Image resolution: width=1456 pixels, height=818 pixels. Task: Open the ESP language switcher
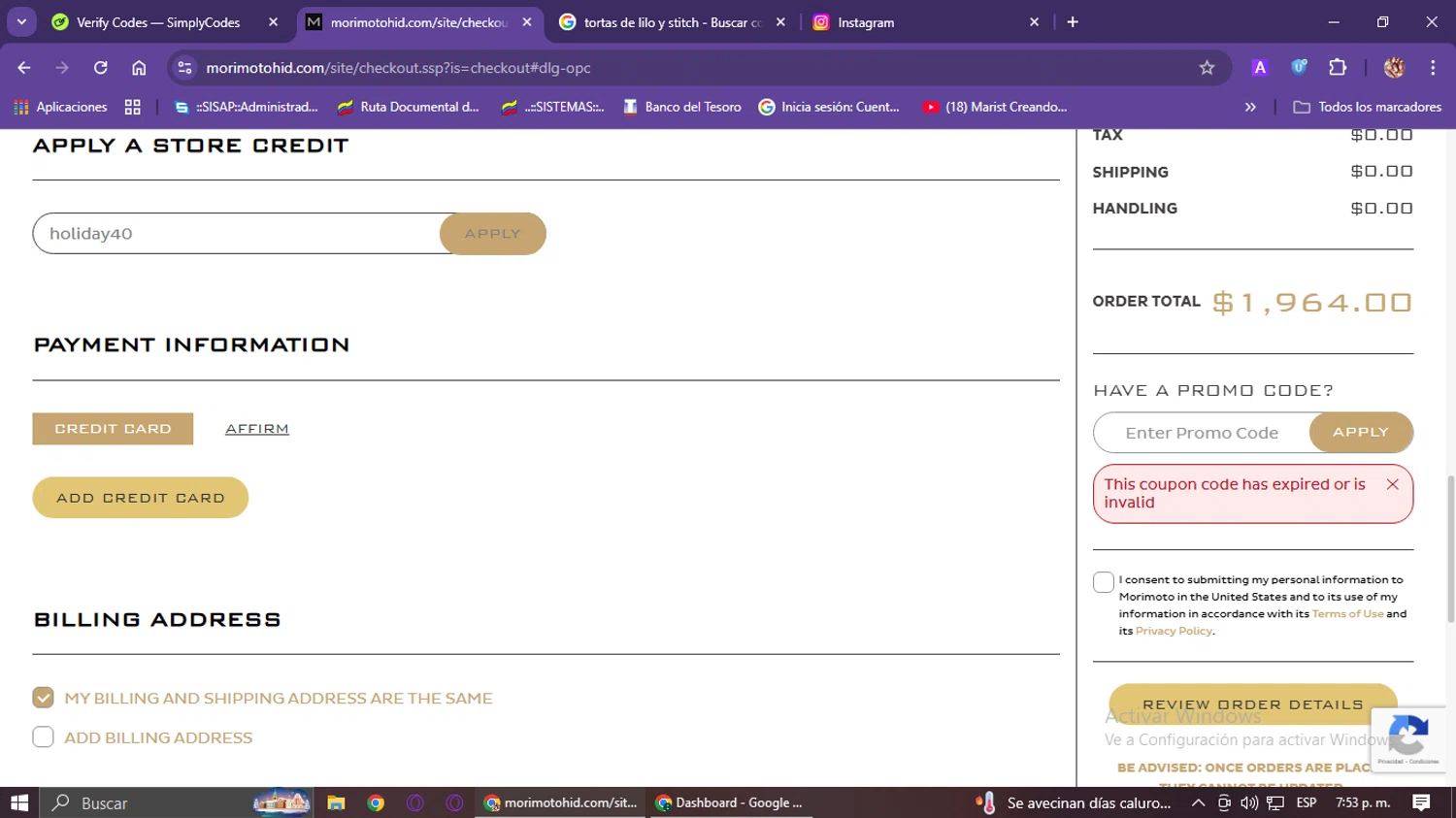[x=1307, y=802]
